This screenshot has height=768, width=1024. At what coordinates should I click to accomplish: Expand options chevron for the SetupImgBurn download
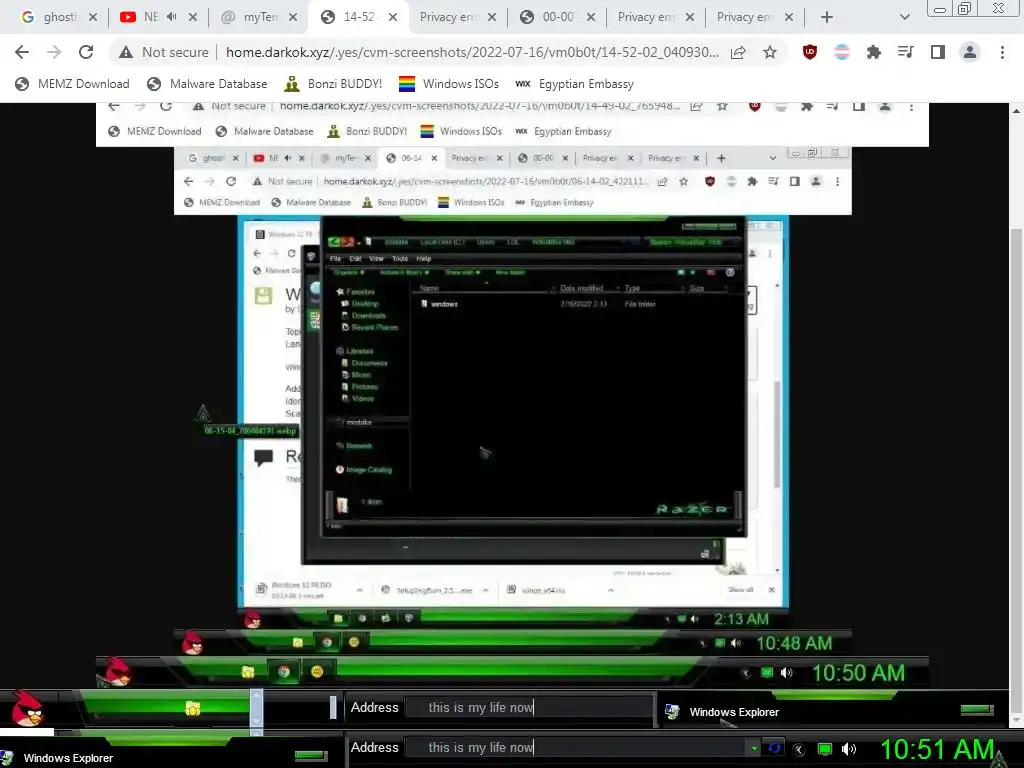pyautogui.click(x=485, y=590)
